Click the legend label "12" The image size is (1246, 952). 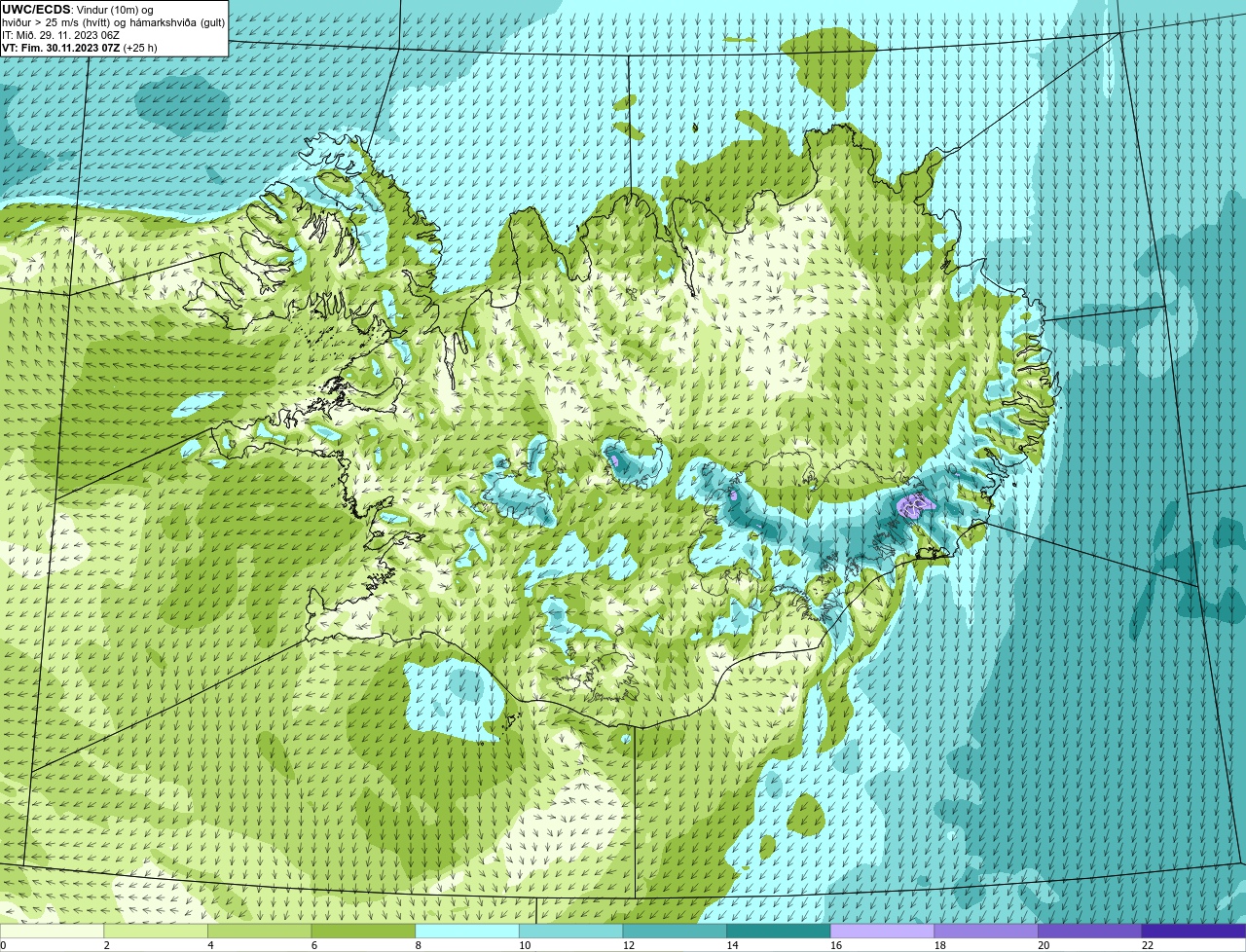(x=629, y=945)
